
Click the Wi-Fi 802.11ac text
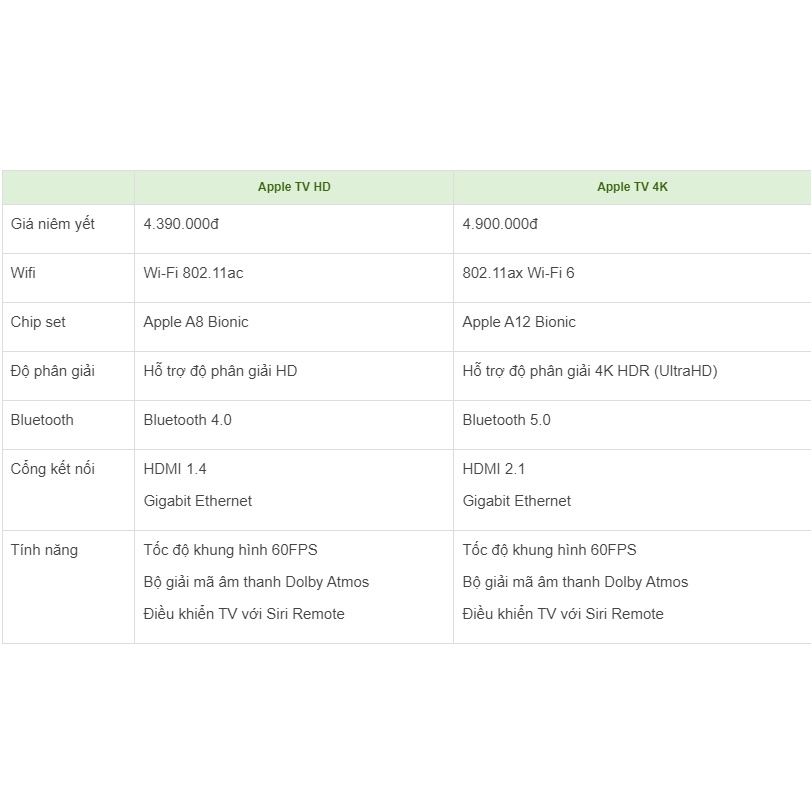(193, 273)
